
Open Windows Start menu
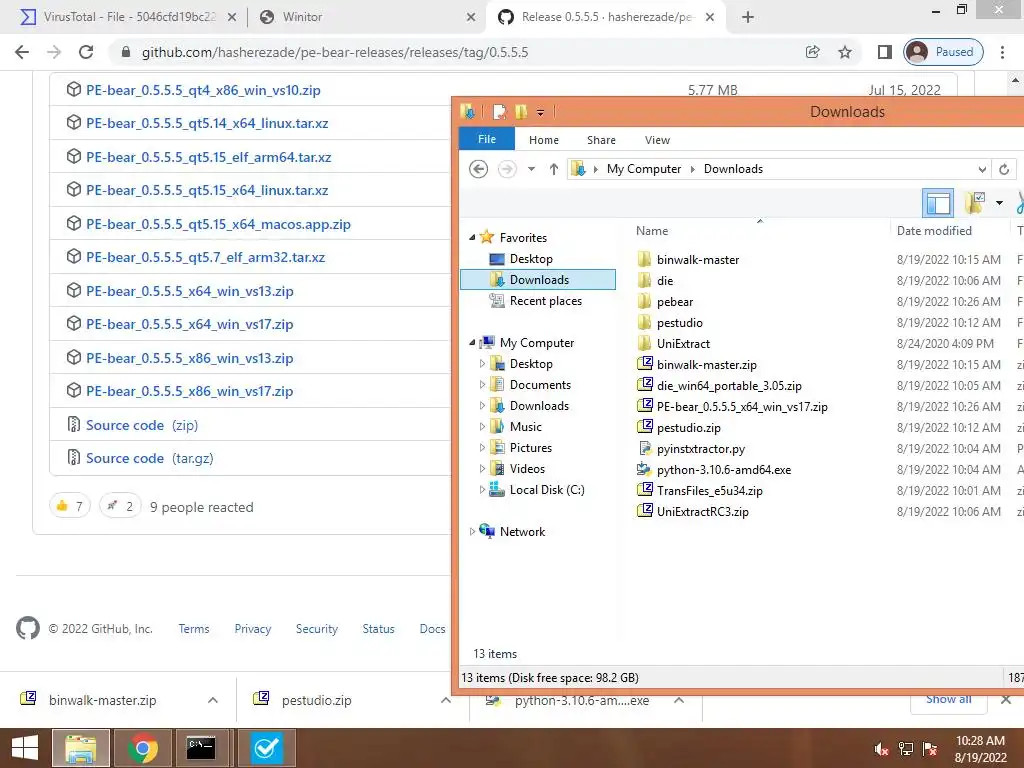click(25, 748)
